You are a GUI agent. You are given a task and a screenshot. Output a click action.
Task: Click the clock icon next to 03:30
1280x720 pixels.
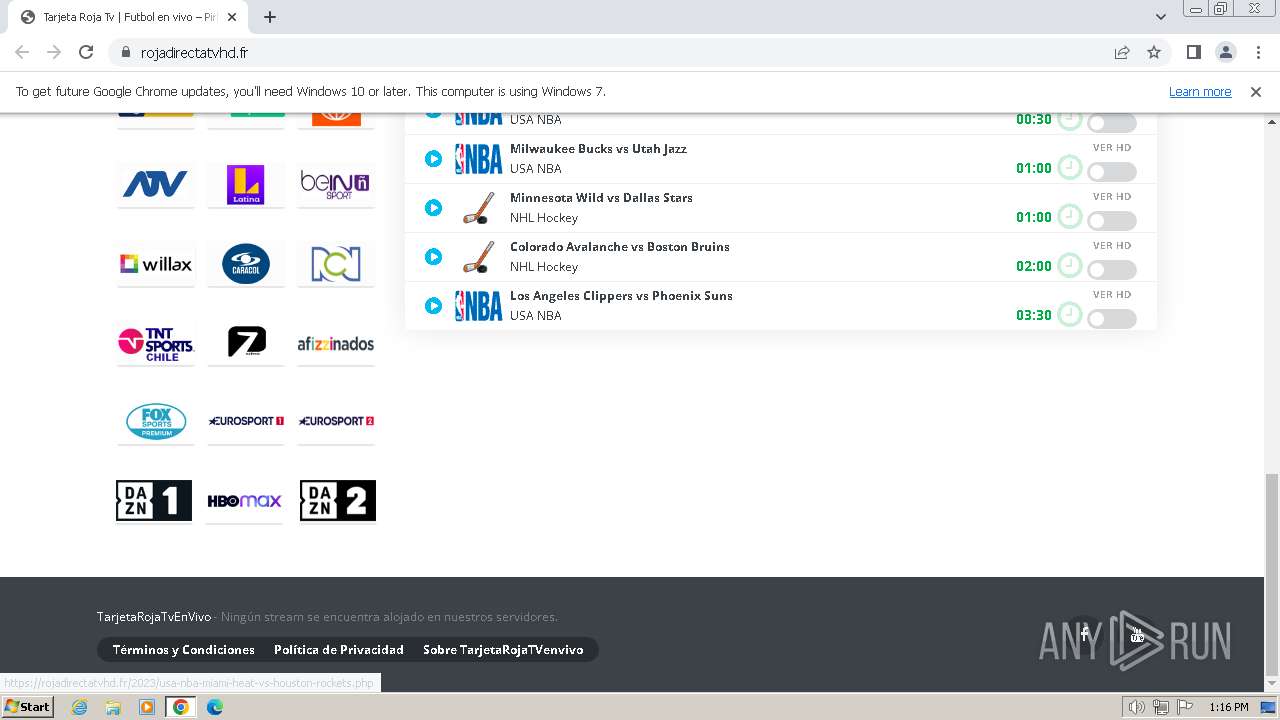1070,314
